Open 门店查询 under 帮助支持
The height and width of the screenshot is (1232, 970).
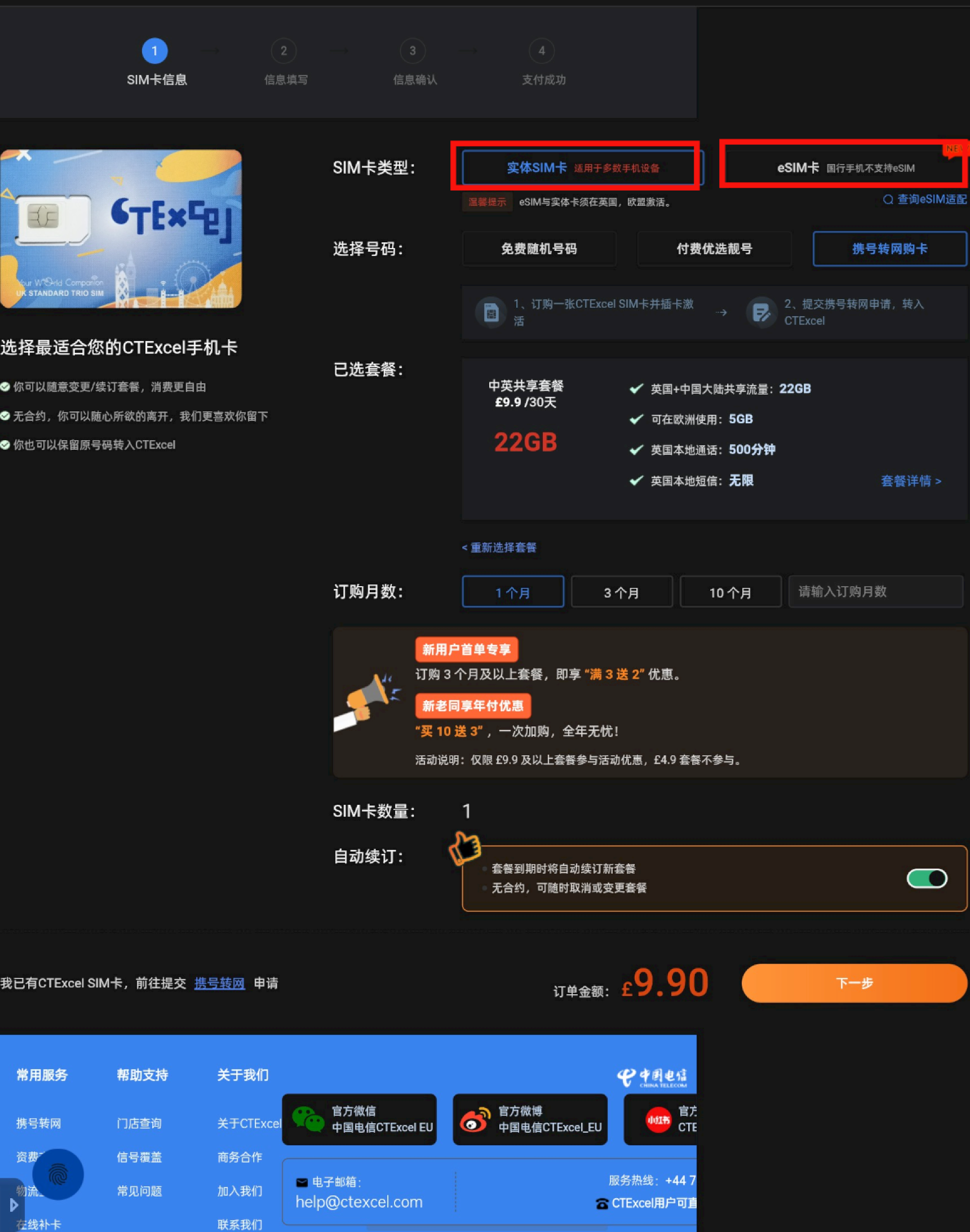click(138, 1123)
